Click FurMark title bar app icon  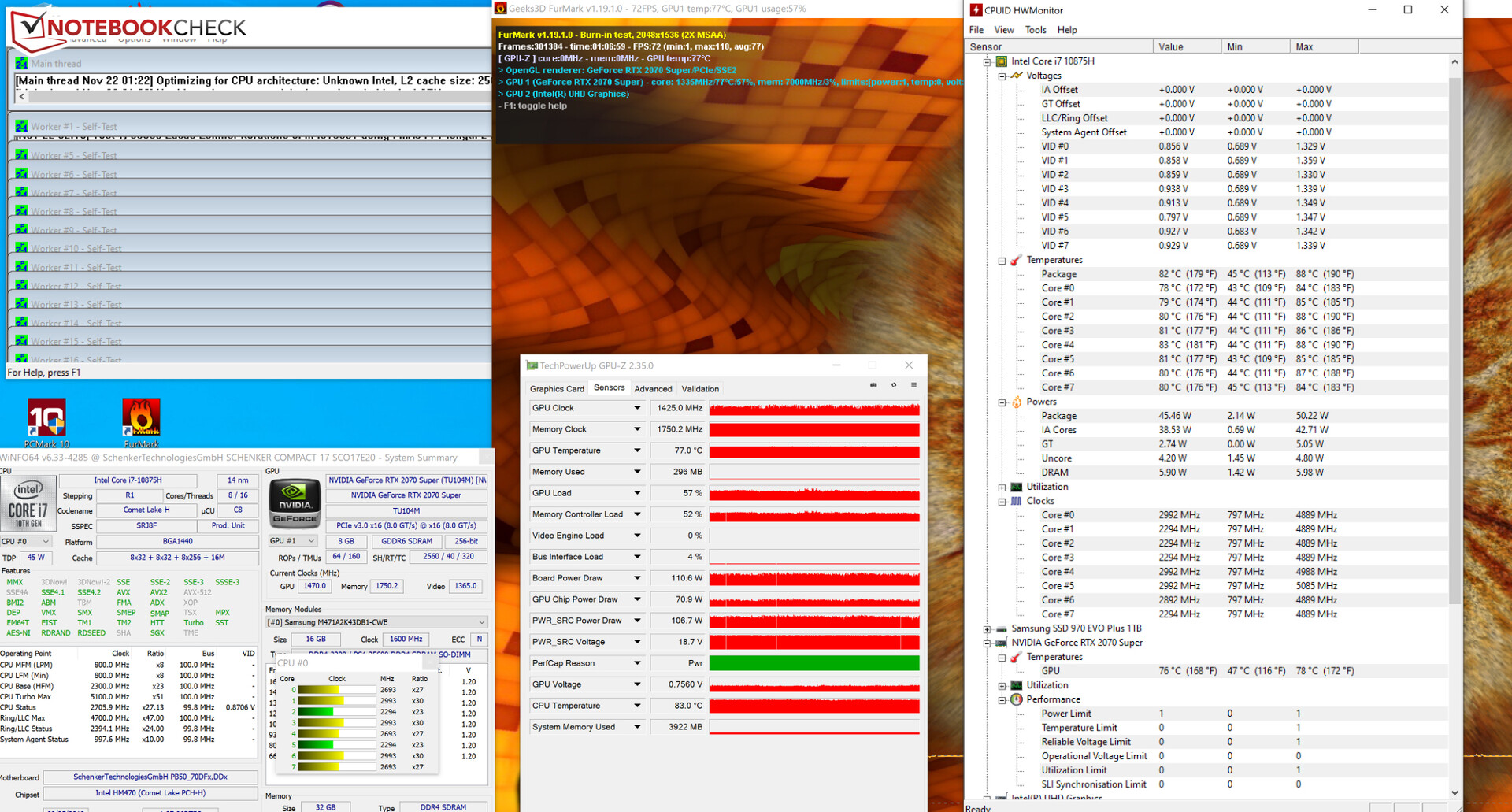click(x=500, y=9)
